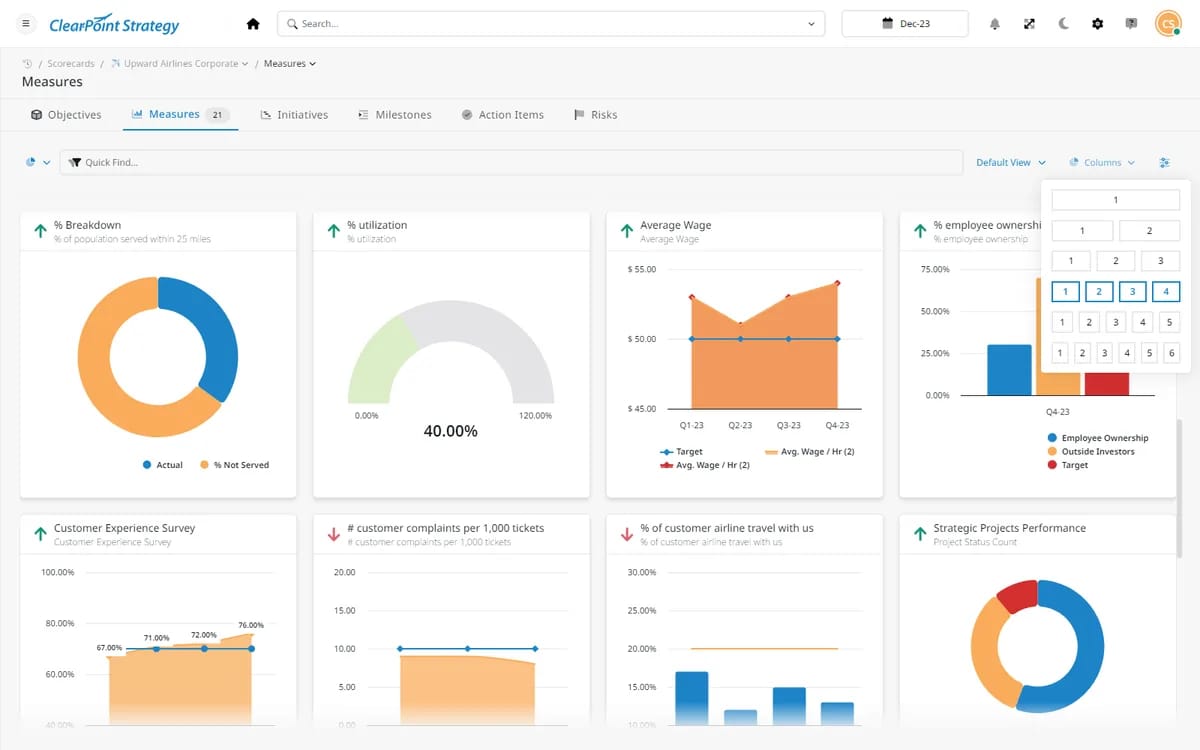Viewport: 1200px width, 750px height.
Task: Select column 5 in five-column row
Action: tap(1169, 322)
